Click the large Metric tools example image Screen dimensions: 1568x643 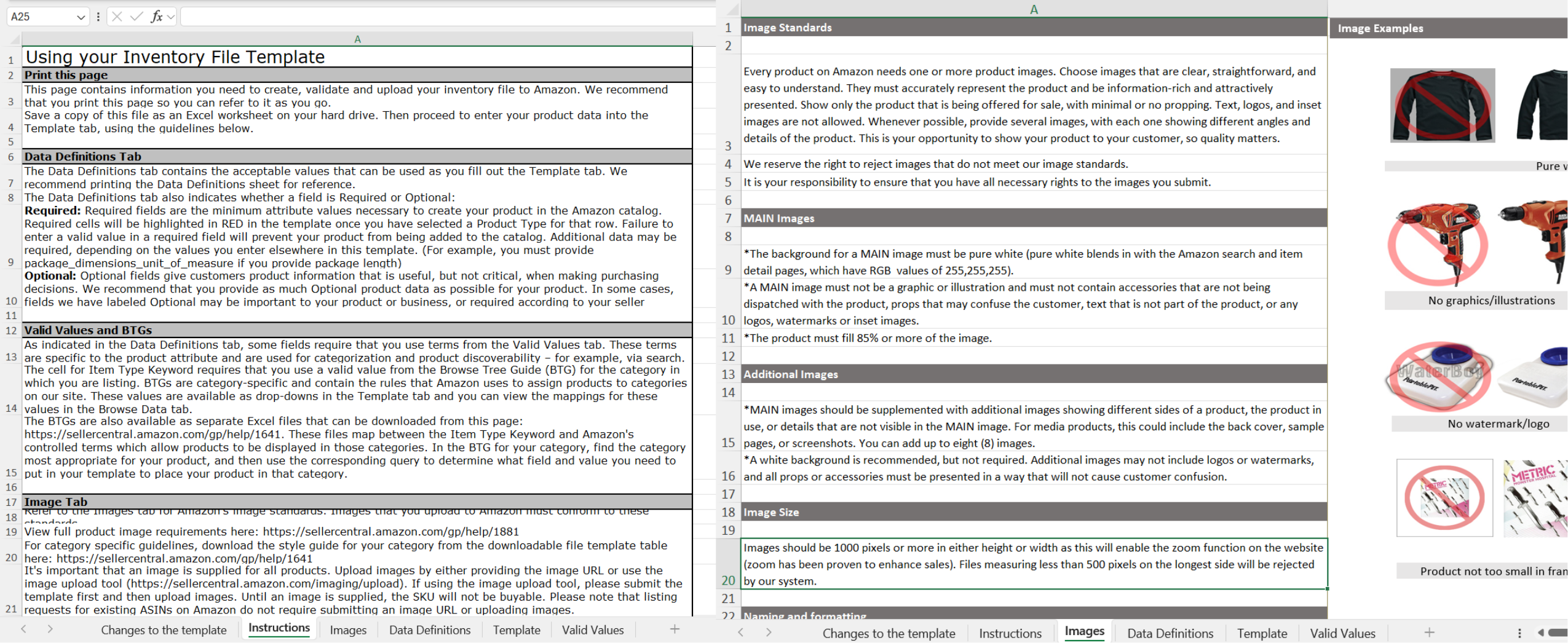click(x=1535, y=497)
